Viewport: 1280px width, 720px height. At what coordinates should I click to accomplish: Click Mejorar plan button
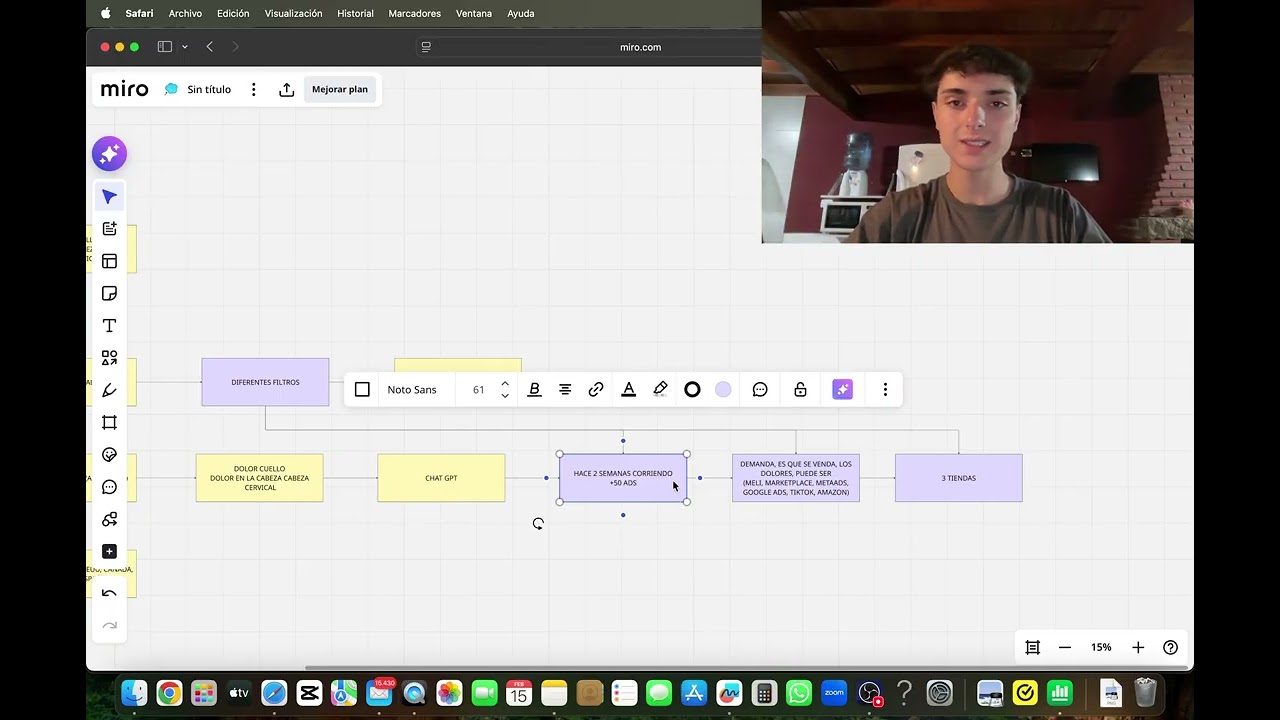[x=340, y=89]
